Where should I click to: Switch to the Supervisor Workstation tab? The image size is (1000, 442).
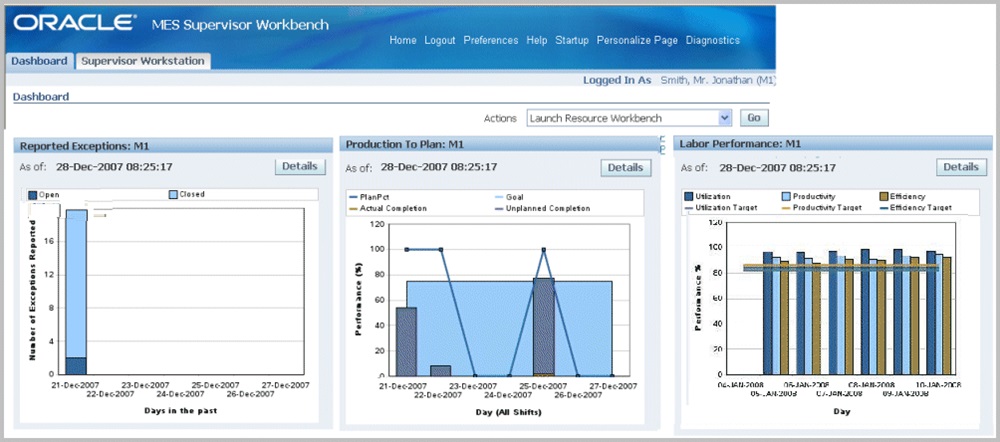pos(143,61)
